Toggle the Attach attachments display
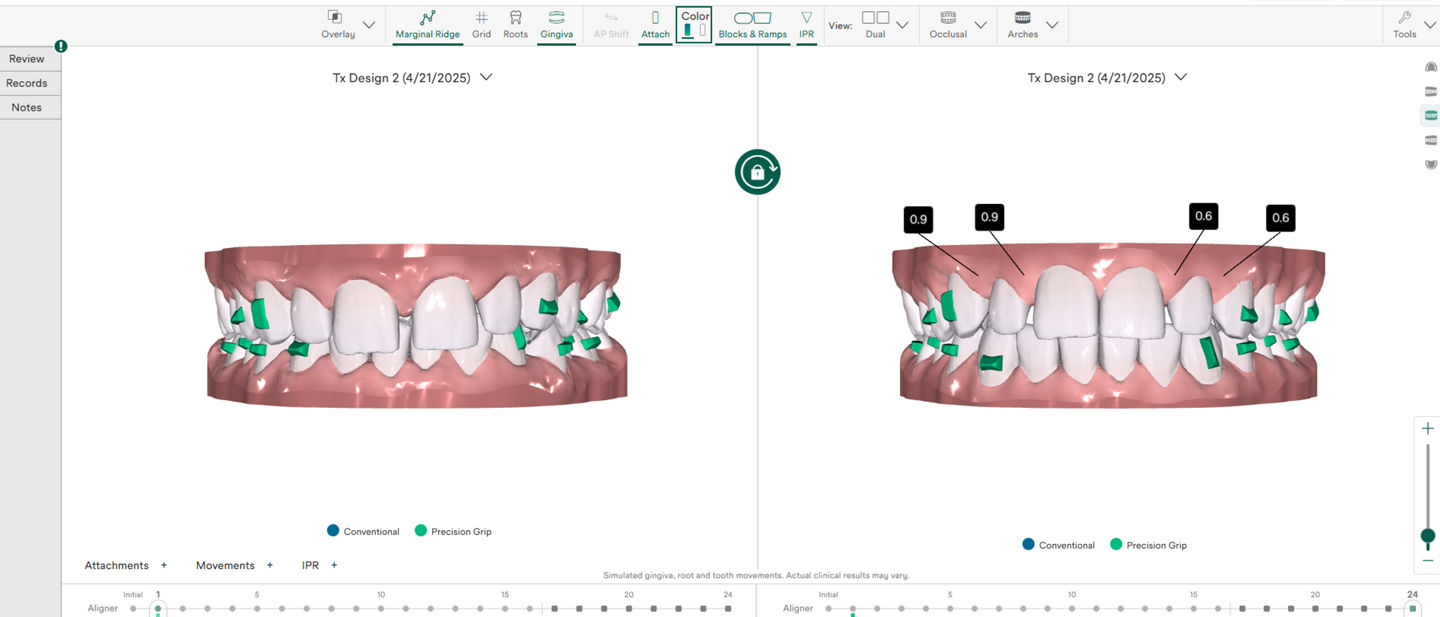 point(655,25)
